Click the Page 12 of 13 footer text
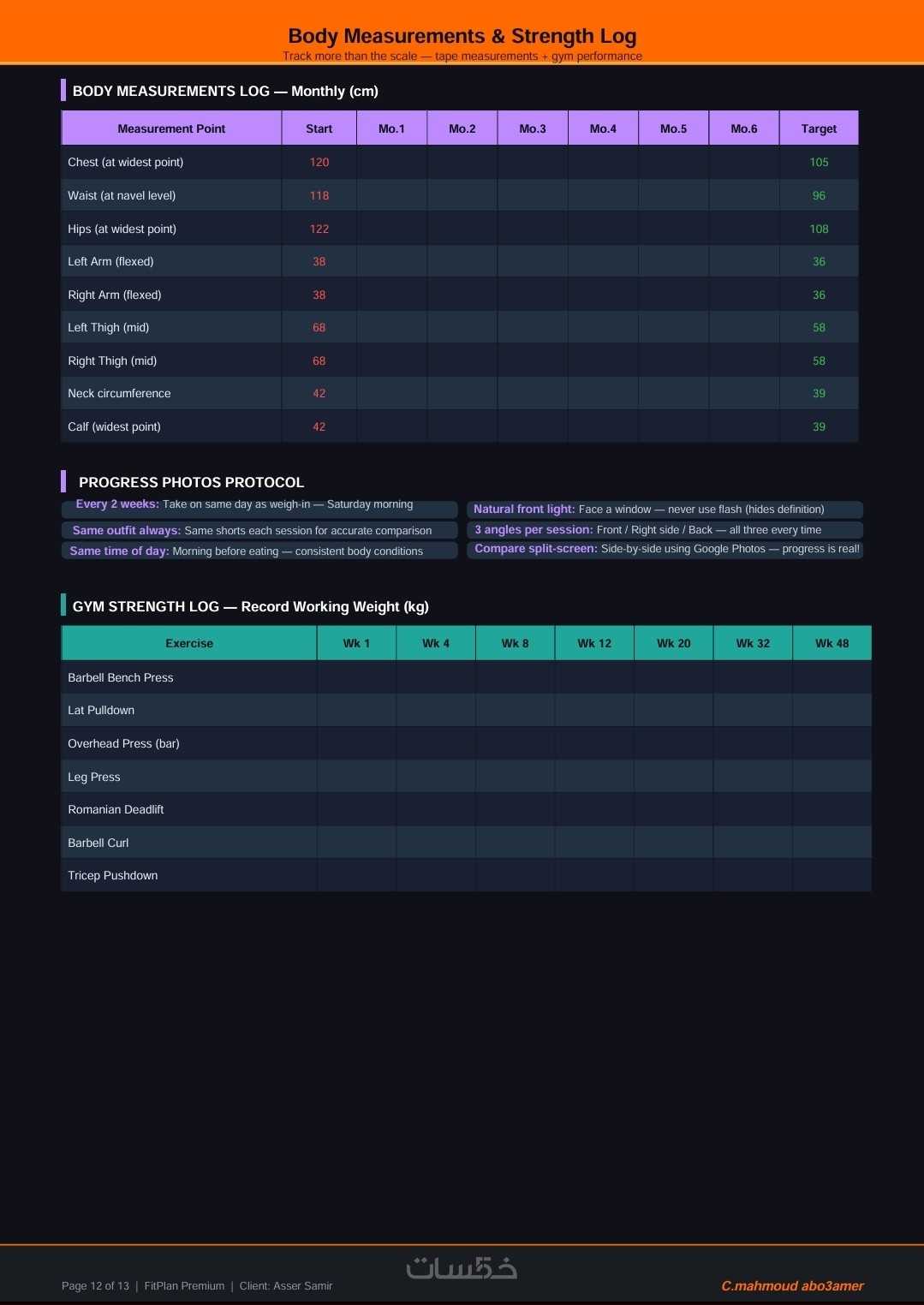 (95, 1285)
